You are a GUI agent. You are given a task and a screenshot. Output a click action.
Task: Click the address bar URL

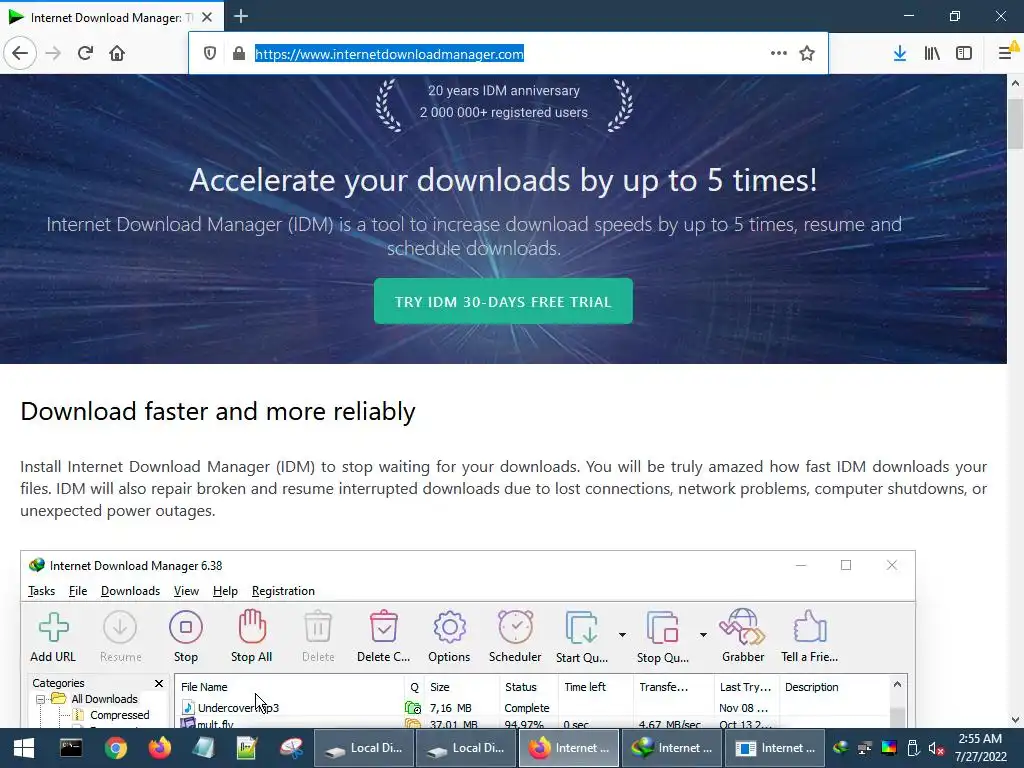click(389, 54)
